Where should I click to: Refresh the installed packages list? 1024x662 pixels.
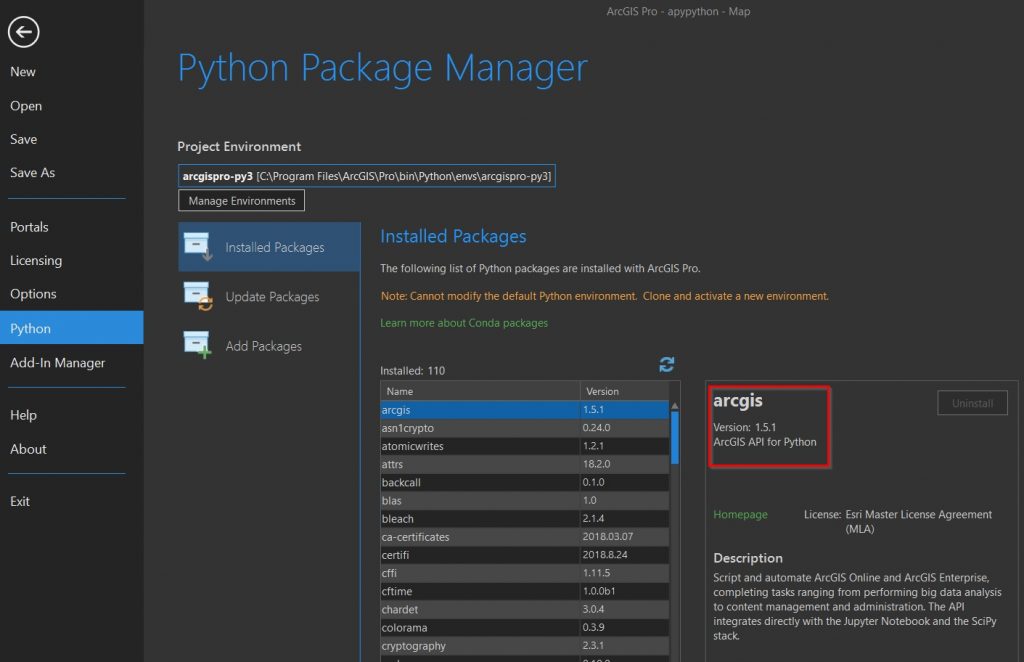(666, 364)
